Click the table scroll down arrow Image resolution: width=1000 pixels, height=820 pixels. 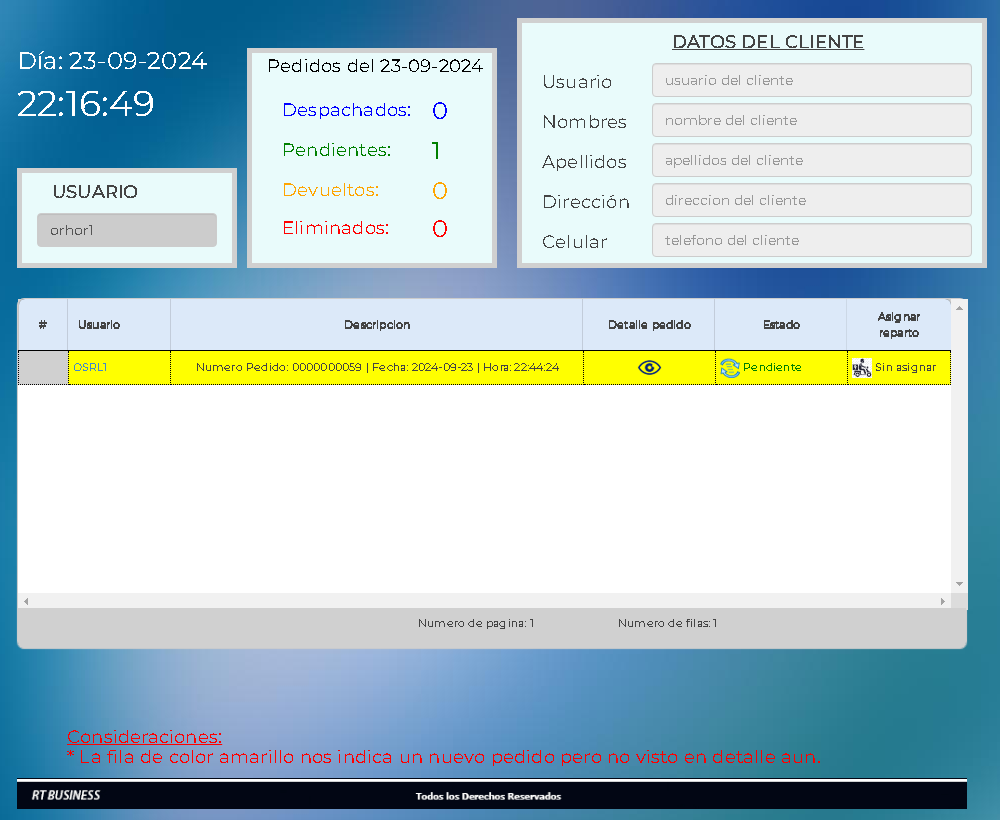pos(959,584)
